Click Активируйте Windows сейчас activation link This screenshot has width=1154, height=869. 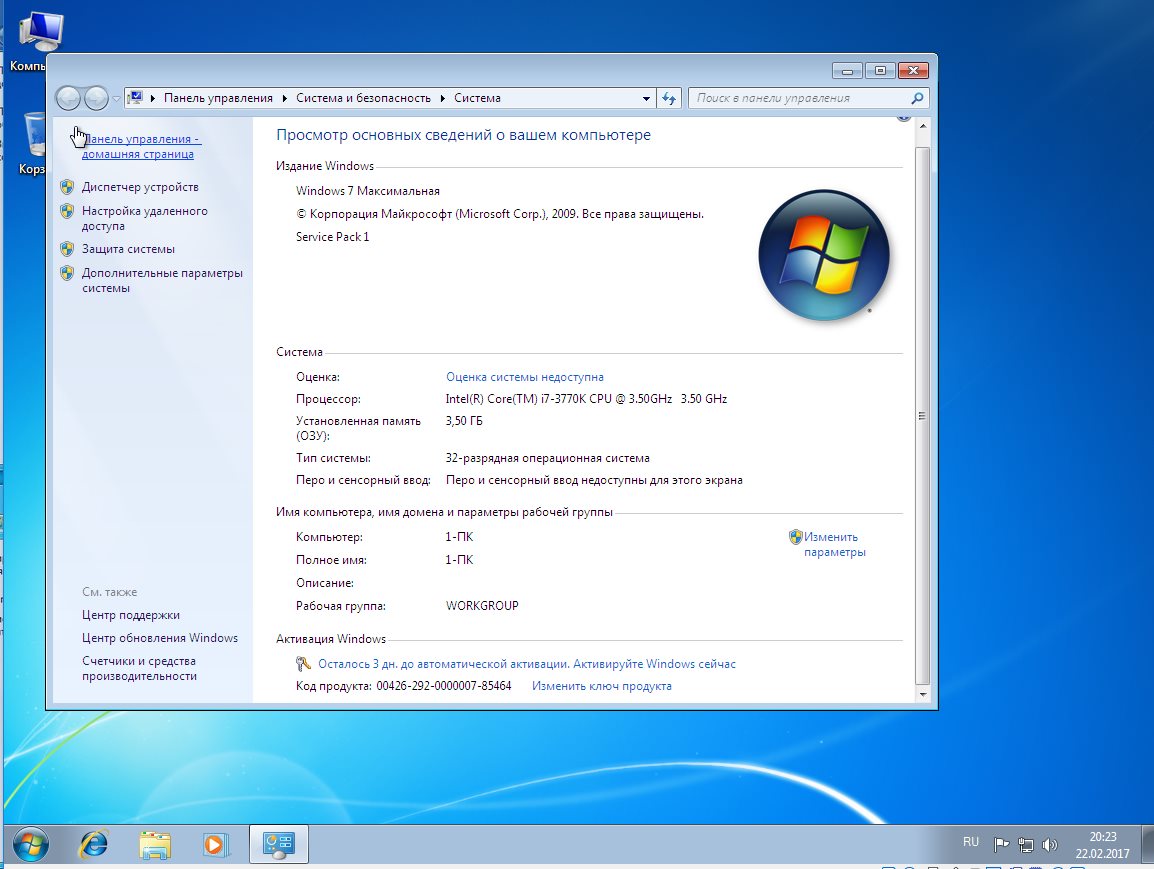pos(654,664)
